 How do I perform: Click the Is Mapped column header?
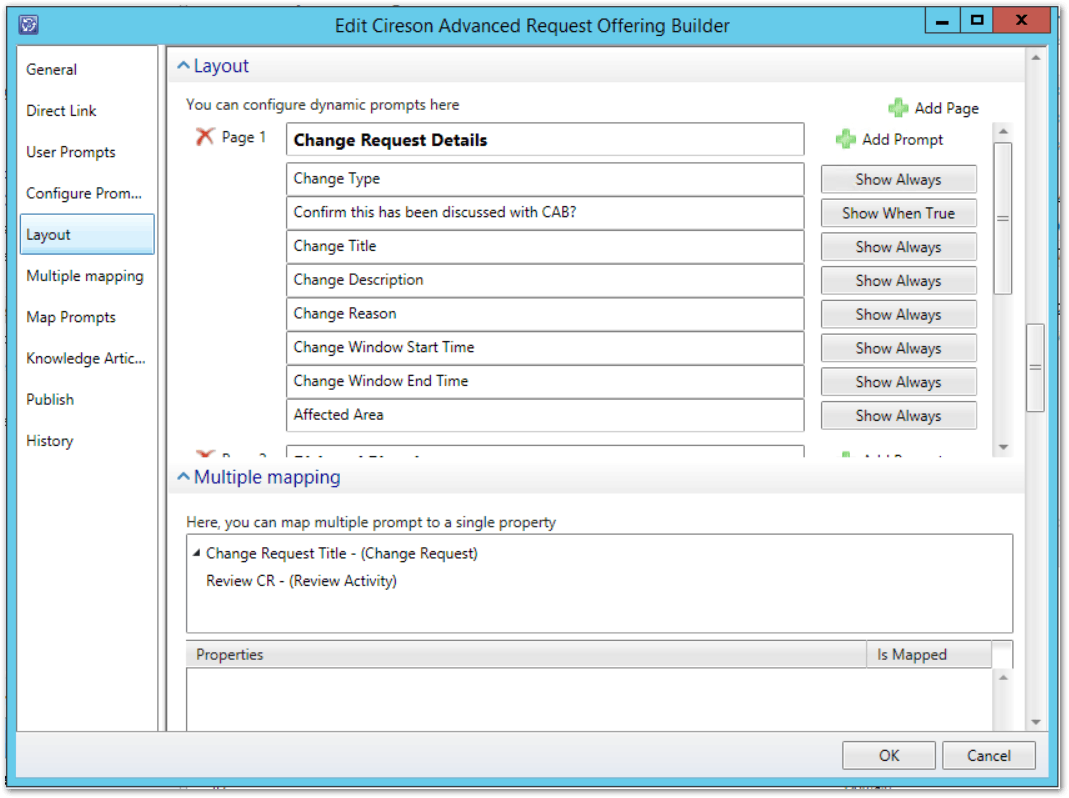click(929, 655)
